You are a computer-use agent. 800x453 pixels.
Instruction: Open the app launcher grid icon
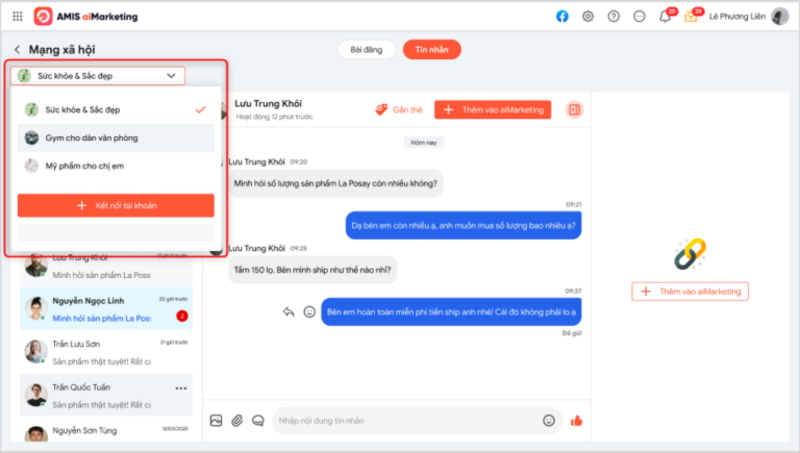(x=17, y=17)
